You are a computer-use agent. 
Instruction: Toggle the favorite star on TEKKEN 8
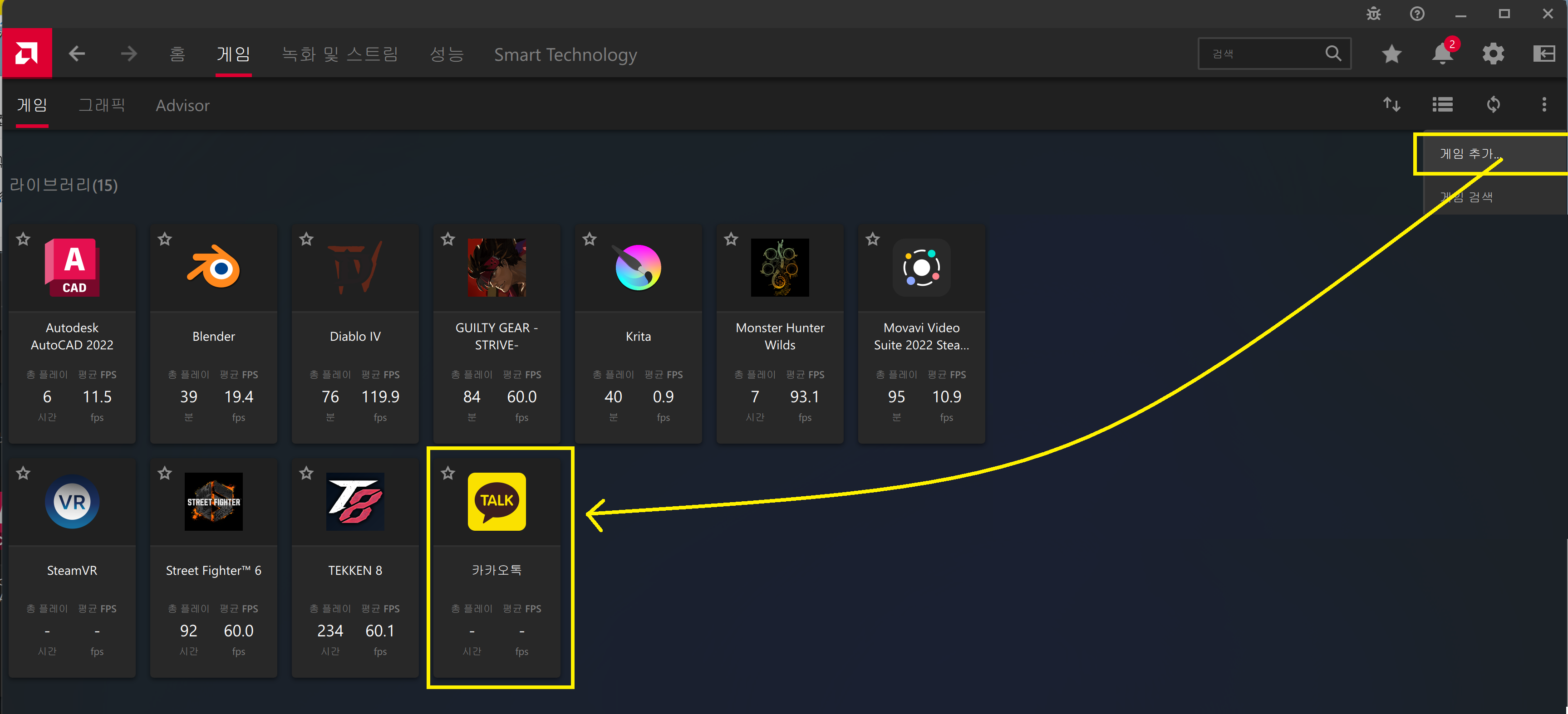coord(306,473)
